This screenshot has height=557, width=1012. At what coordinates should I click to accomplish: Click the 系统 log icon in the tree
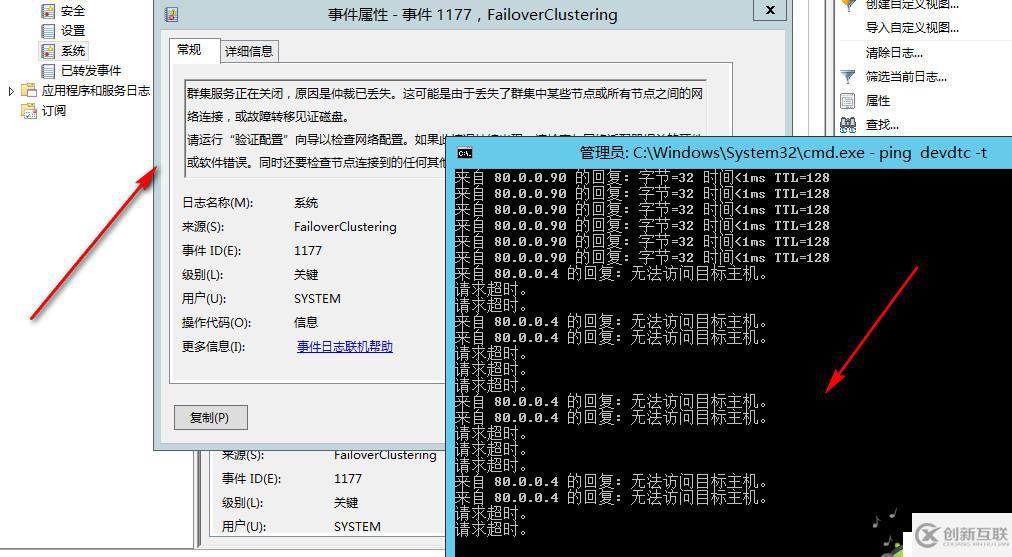pos(48,51)
